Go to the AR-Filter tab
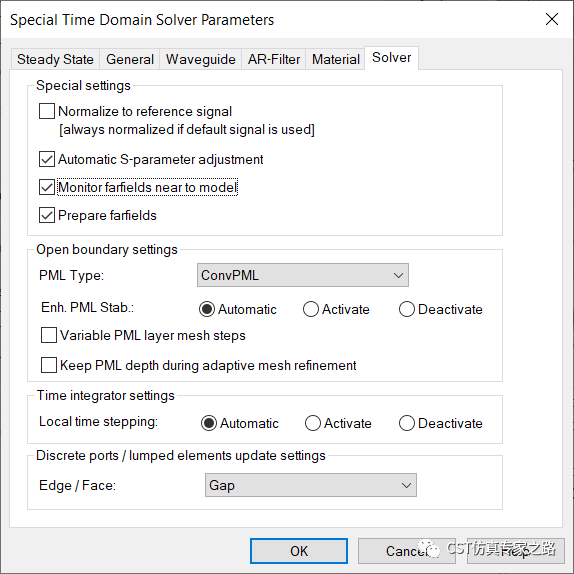The height and width of the screenshot is (574, 574). [274, 59]
